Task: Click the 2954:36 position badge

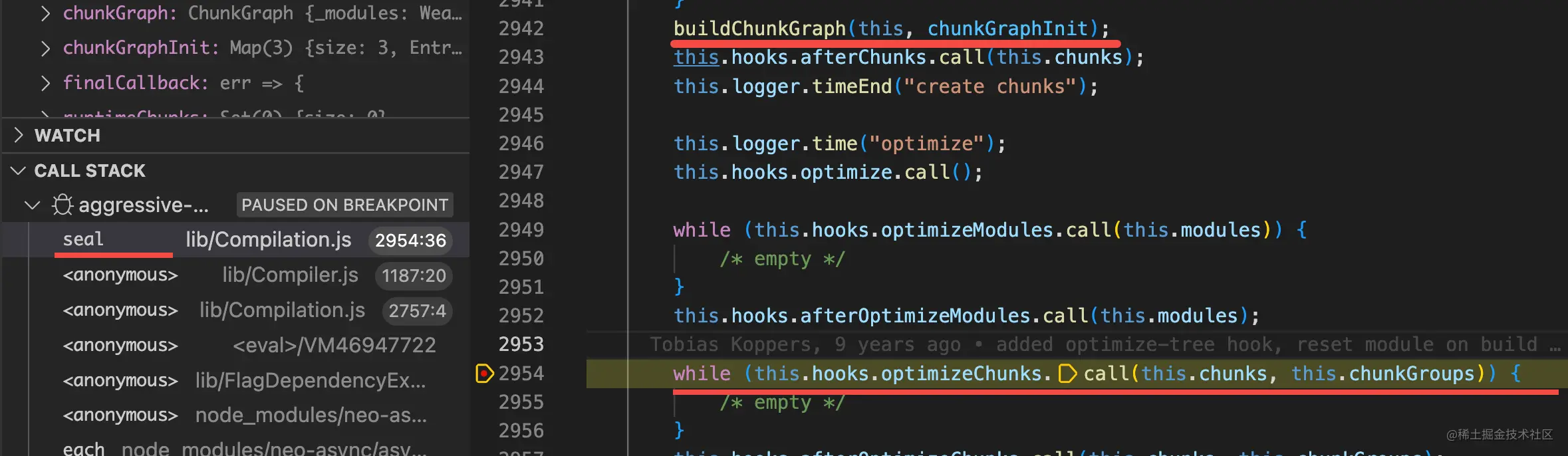Action: coord(410,241)
